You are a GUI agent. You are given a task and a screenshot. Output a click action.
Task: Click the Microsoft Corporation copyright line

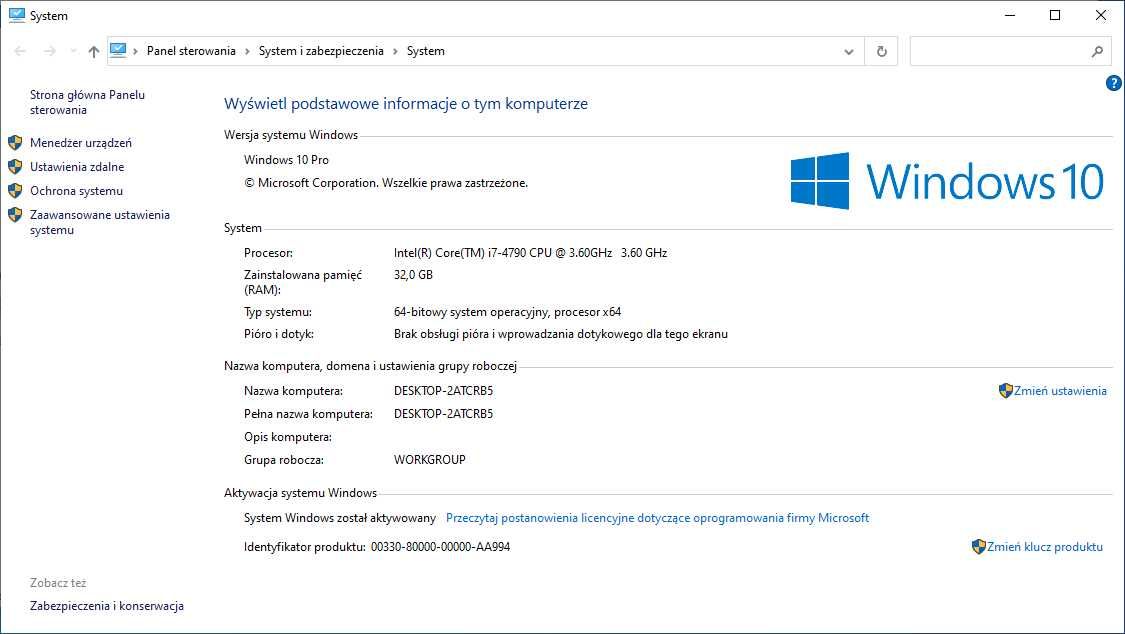tap(386, 183)
